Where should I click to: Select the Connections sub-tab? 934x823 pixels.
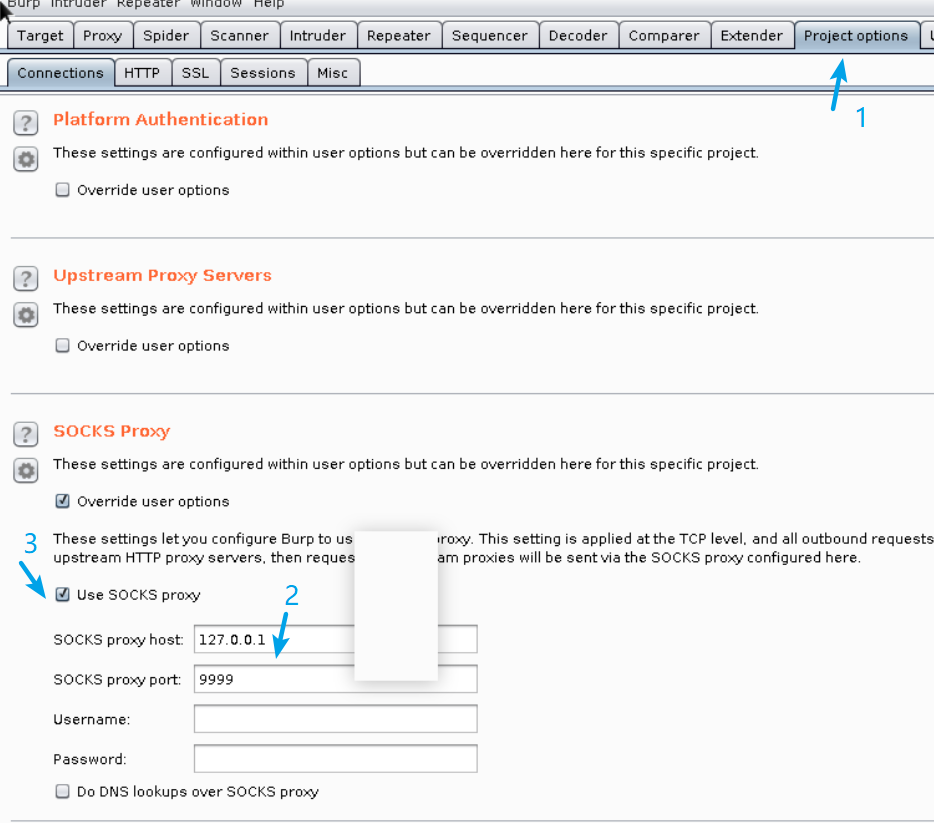(61, 73)
